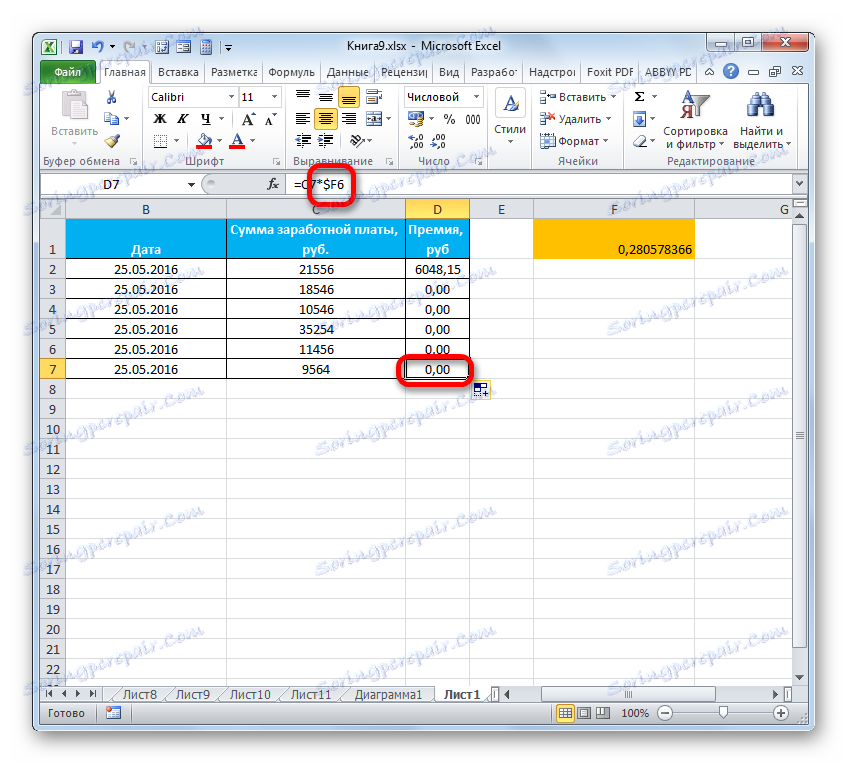Click the fx Insert Function button
The width and height of the screenshot is (848, 764).
[273, 185]
